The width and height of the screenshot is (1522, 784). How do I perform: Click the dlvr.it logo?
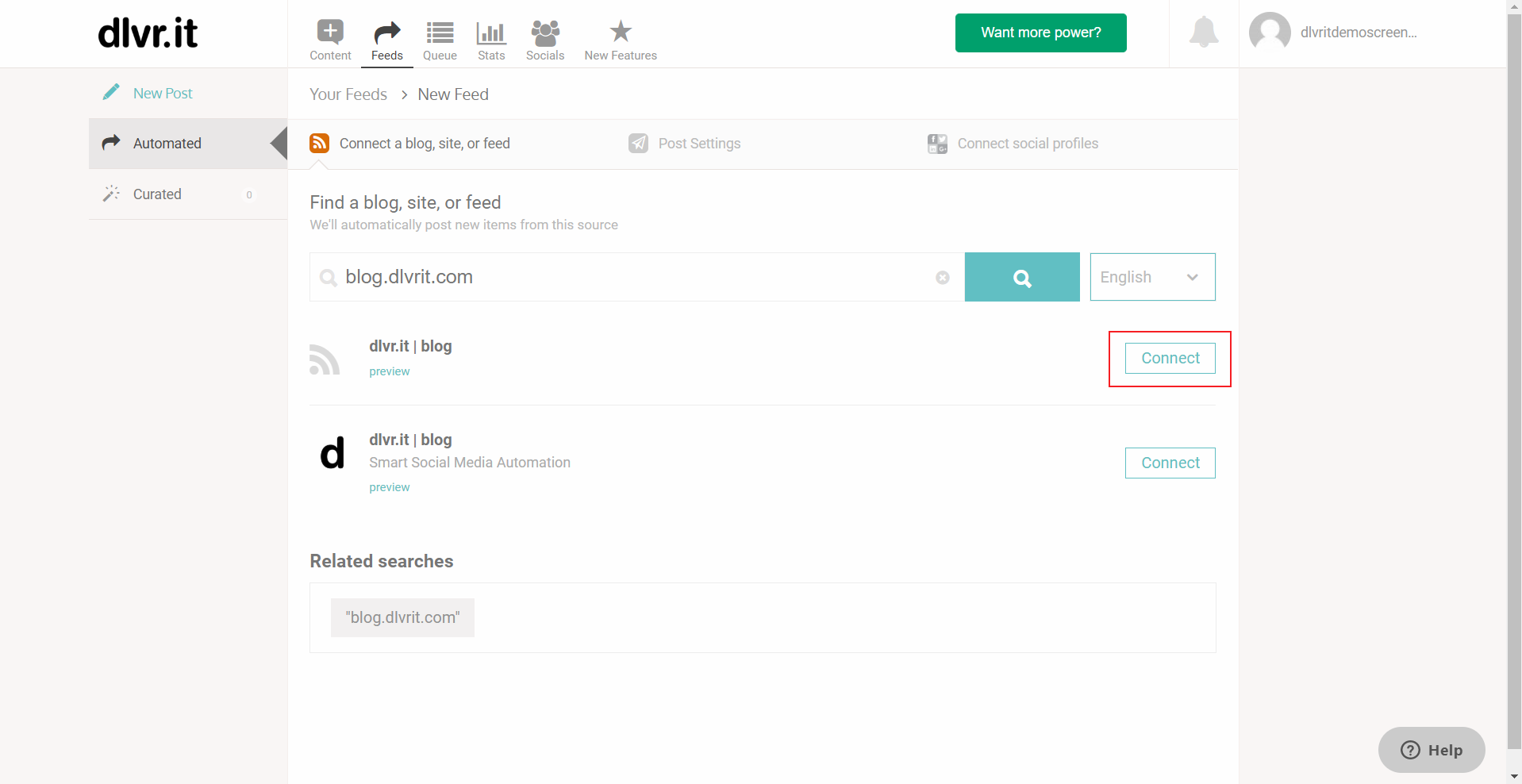pos(148,33)
